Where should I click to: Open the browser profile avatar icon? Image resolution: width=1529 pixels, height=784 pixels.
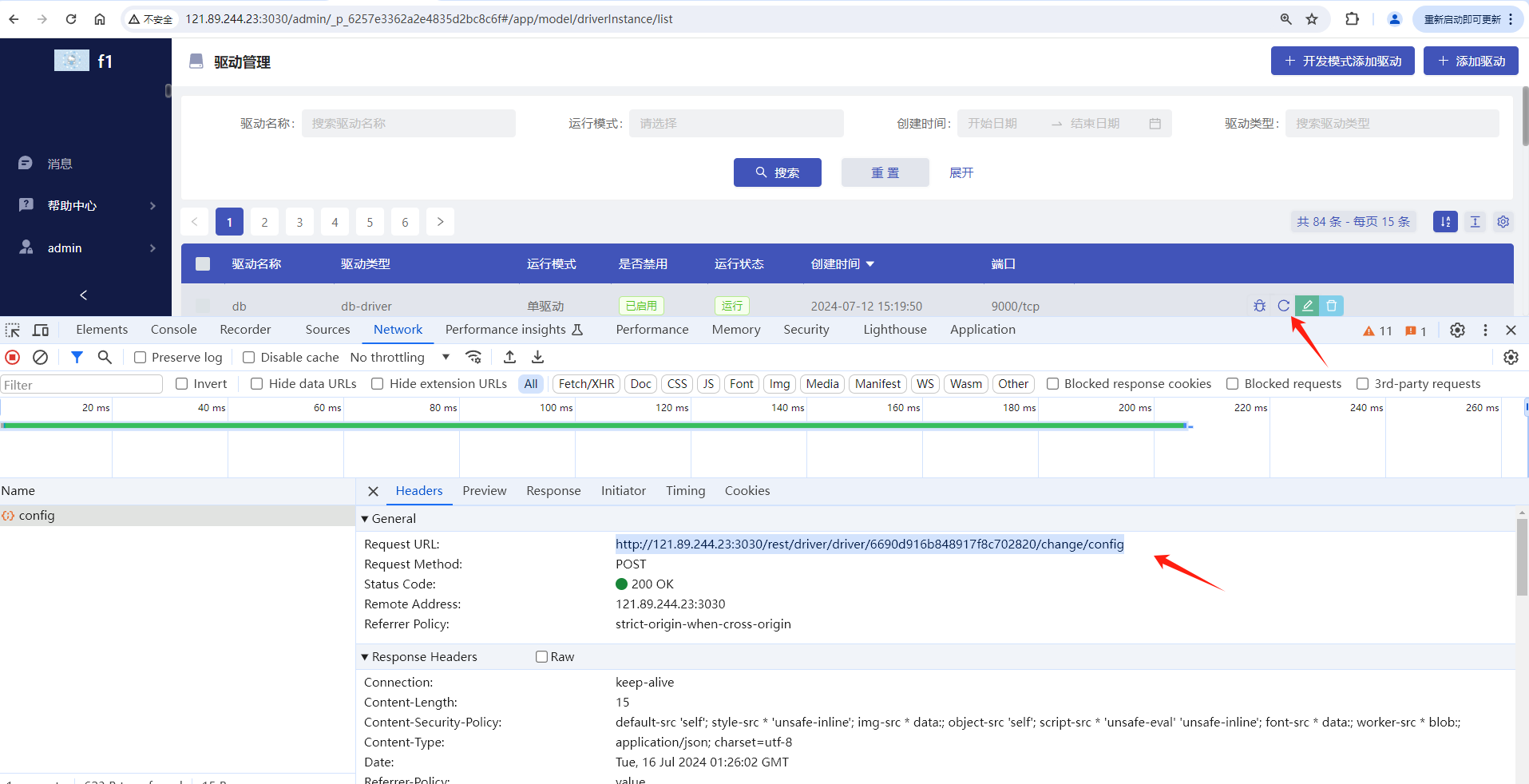(x=1394, y=19)
